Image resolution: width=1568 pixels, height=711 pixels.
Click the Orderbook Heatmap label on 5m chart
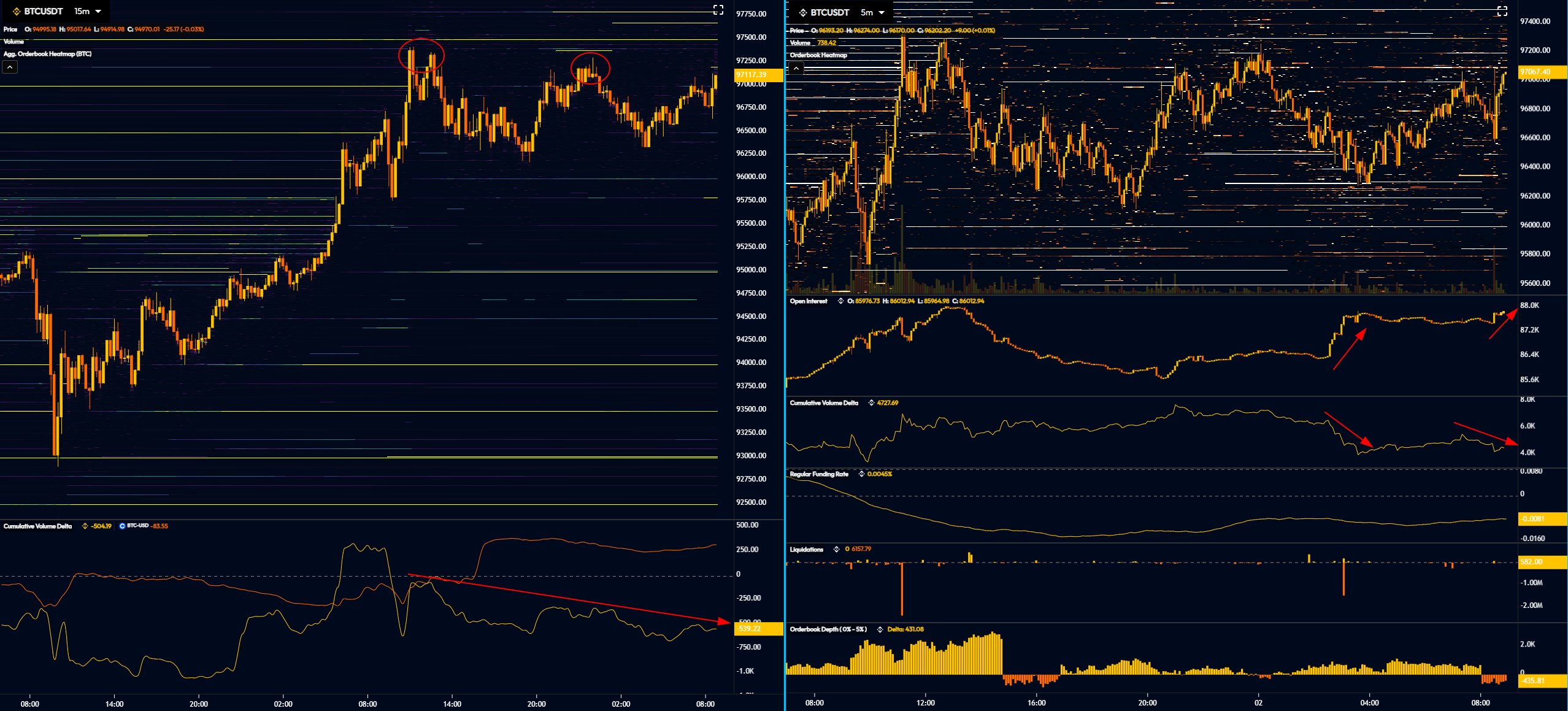click(x=818, y=55)
